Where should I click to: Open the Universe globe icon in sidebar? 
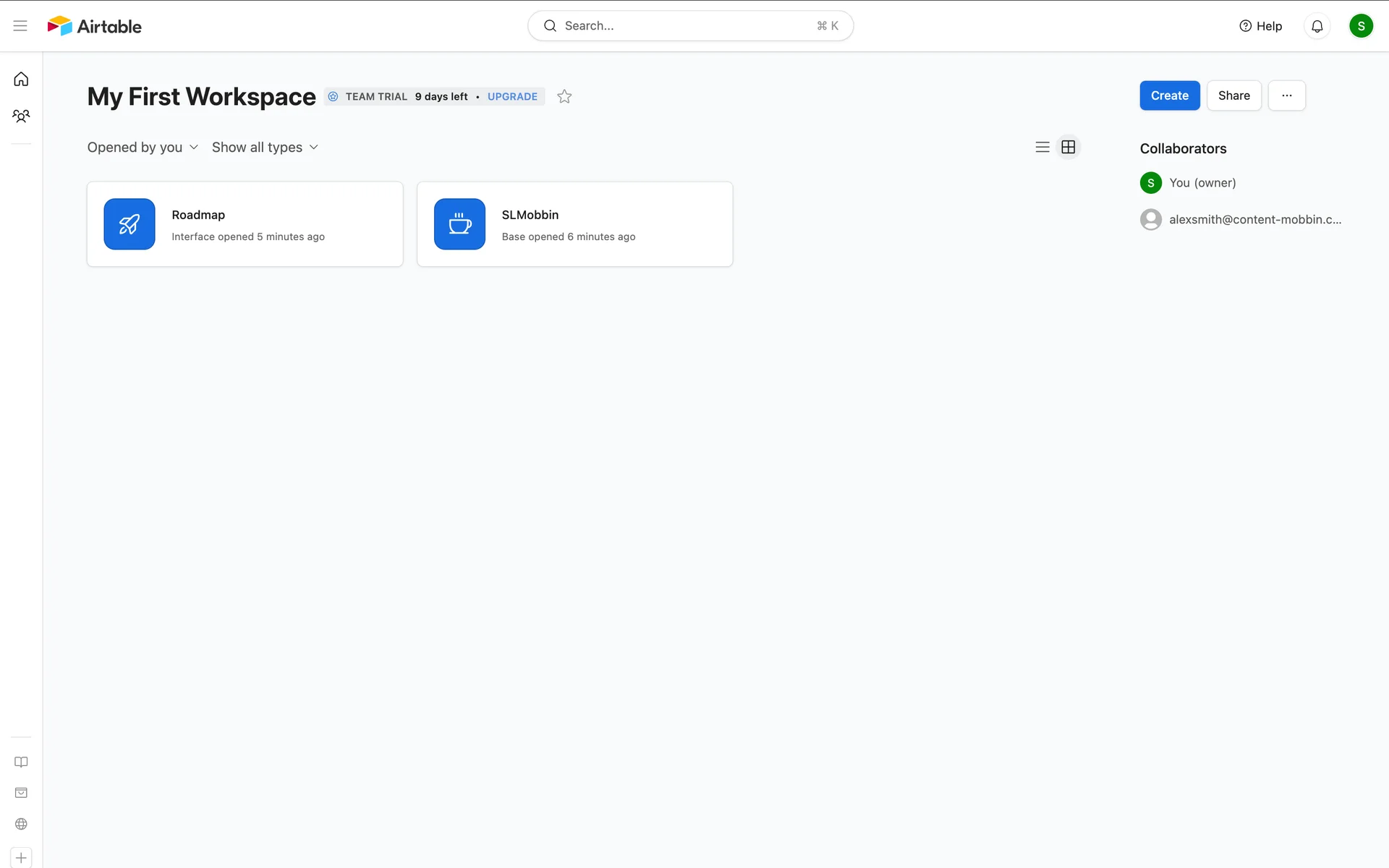pos(21,824)
